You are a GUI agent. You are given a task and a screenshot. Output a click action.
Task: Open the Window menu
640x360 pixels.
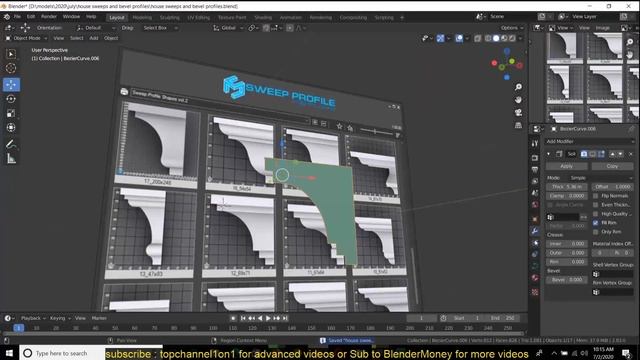(71, 17)
